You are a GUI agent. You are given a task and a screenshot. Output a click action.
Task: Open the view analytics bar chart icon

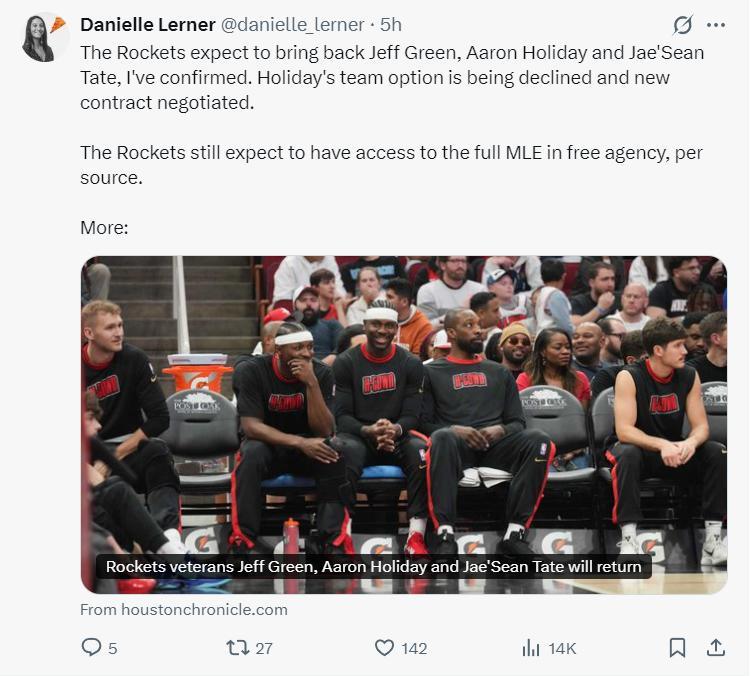pyautogui.click(x=531, y=648)
